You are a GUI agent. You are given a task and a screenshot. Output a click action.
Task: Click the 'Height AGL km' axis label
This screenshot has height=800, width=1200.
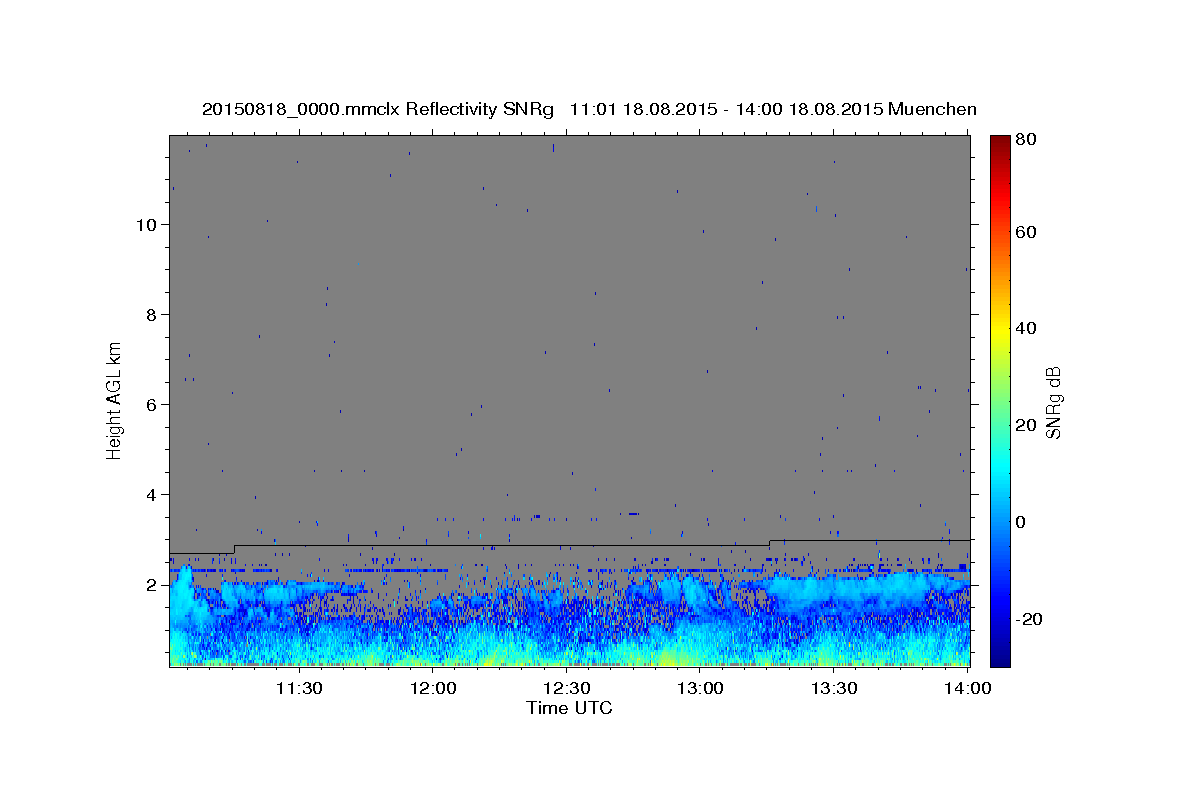(114, 399)
